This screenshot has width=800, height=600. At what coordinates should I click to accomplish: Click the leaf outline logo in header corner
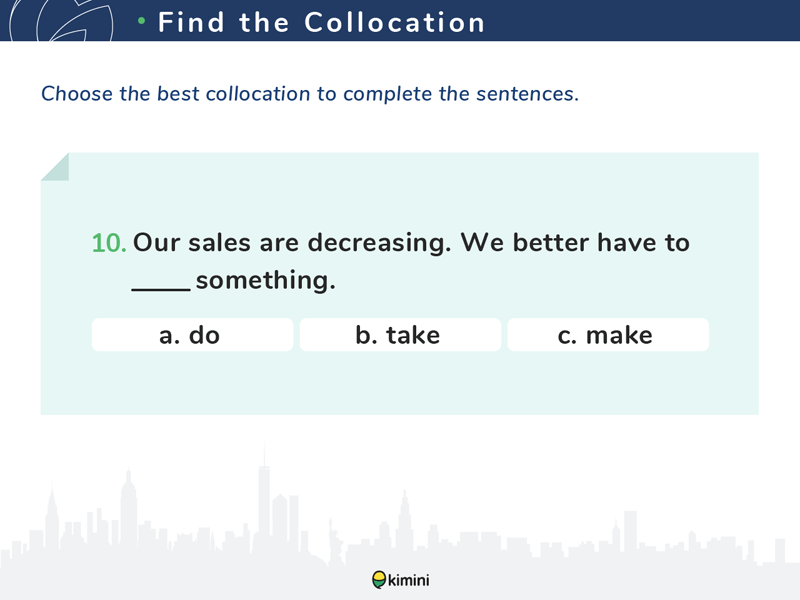pos(70,20)
